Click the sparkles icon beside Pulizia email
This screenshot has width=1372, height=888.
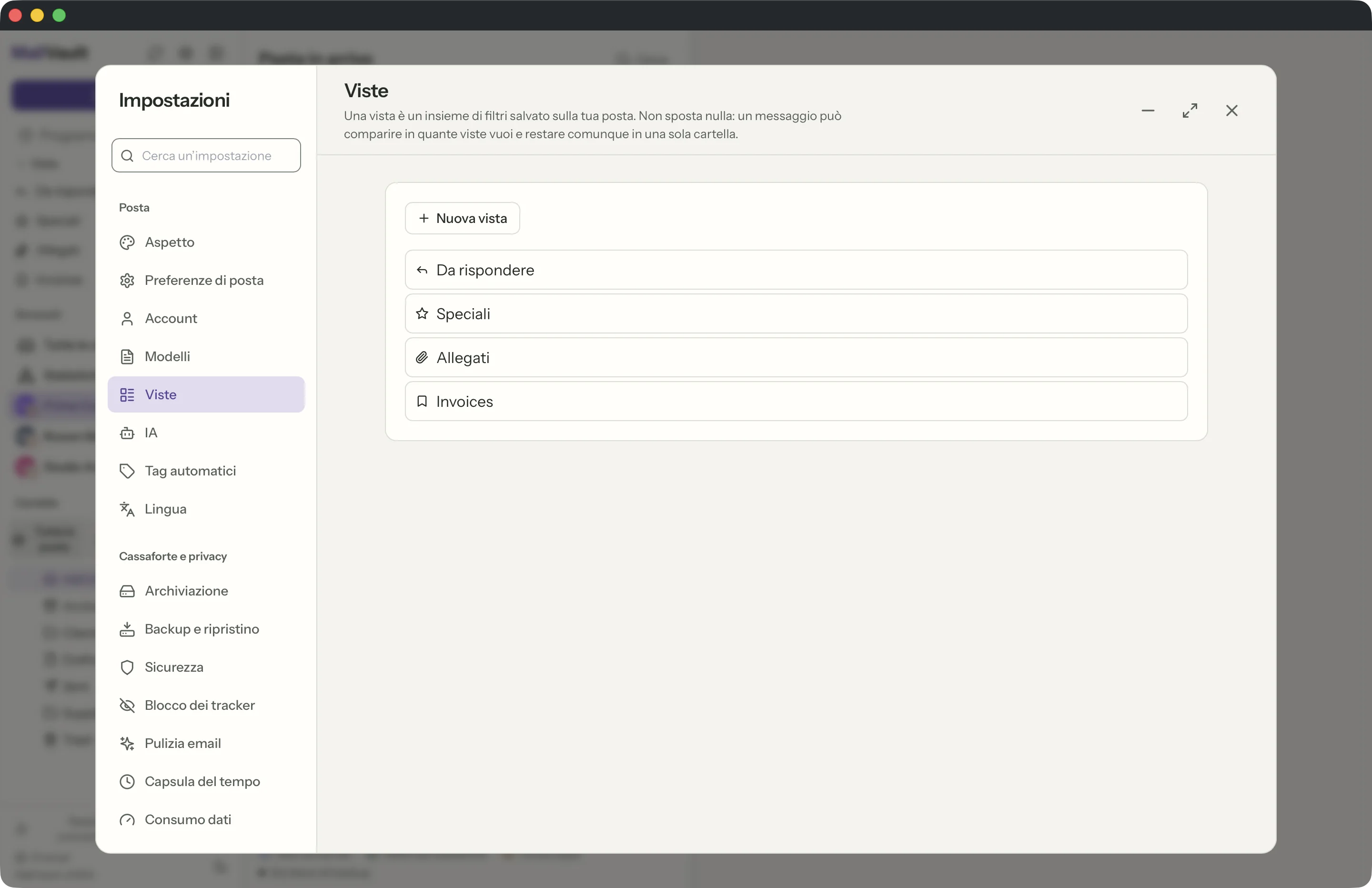pyautogui.click(x=127, y=743)
